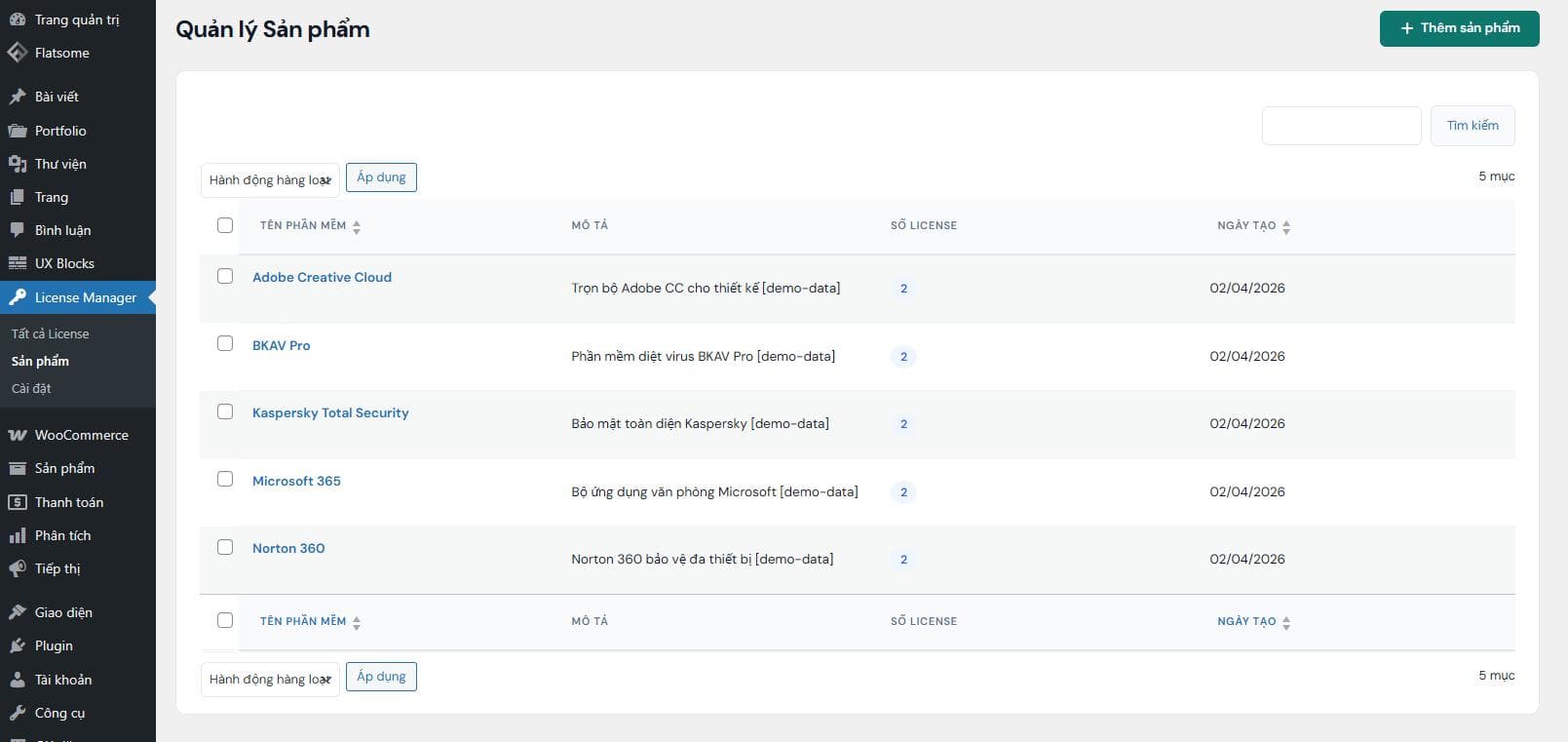Open the Kaspersky Total Security product link

point(330,412)
